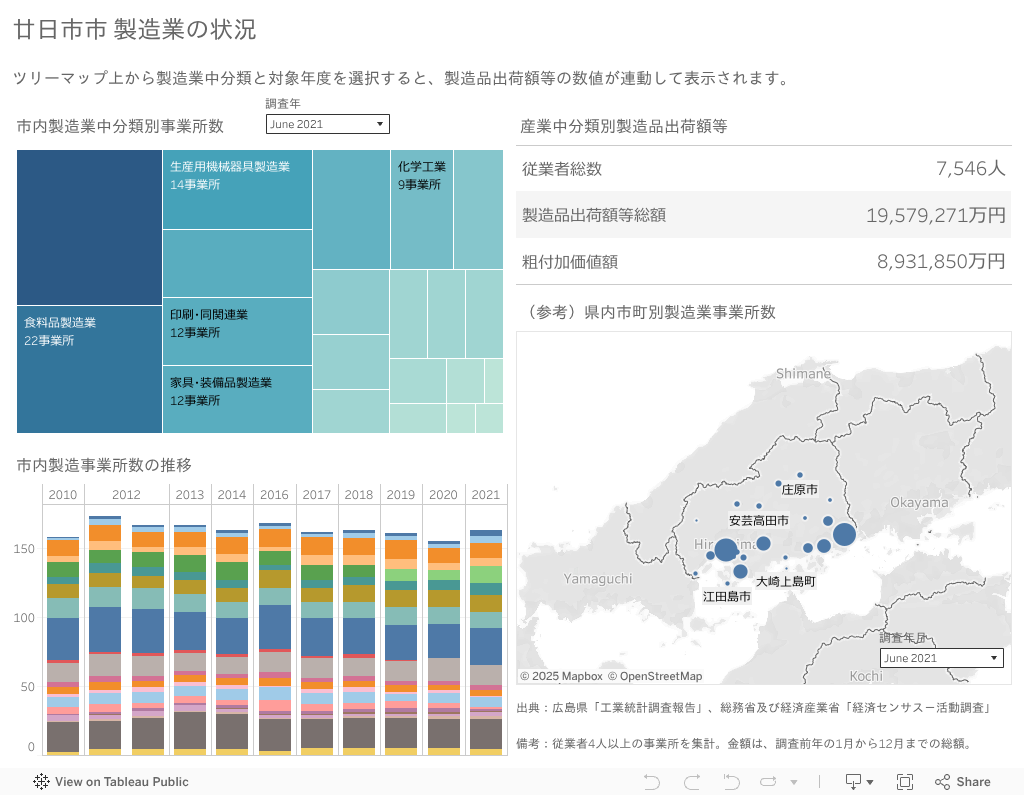Viewport: 1024px width, 795px height.
Task: Click the Refresh data icon
Action: pos(769,782)
